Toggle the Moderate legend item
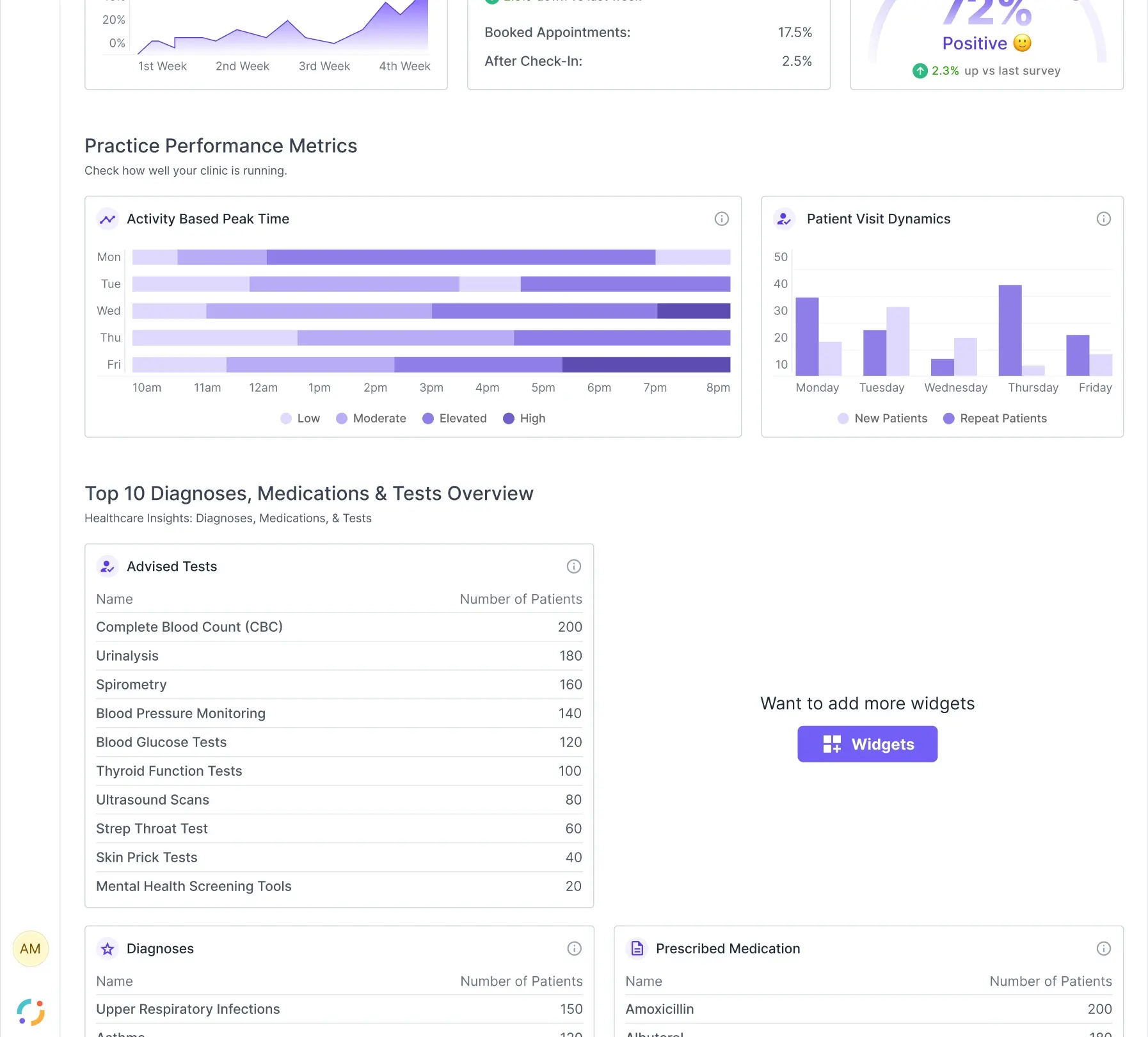The width and height of the screenshot is (1148, 1037). coord(371,419)
